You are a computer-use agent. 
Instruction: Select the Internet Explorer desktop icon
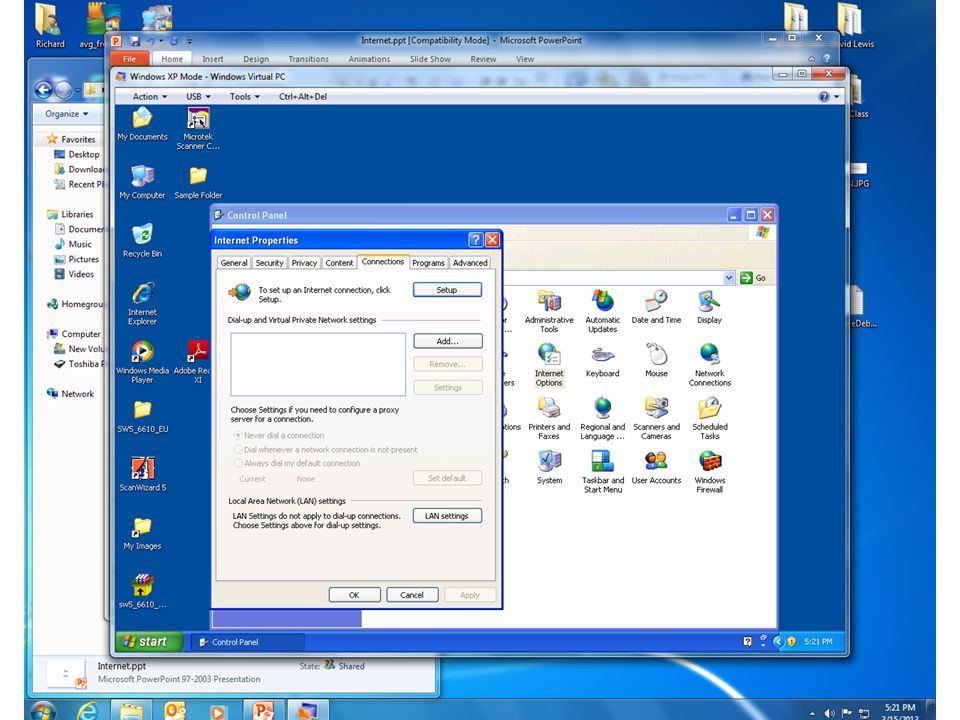(142, 304)
